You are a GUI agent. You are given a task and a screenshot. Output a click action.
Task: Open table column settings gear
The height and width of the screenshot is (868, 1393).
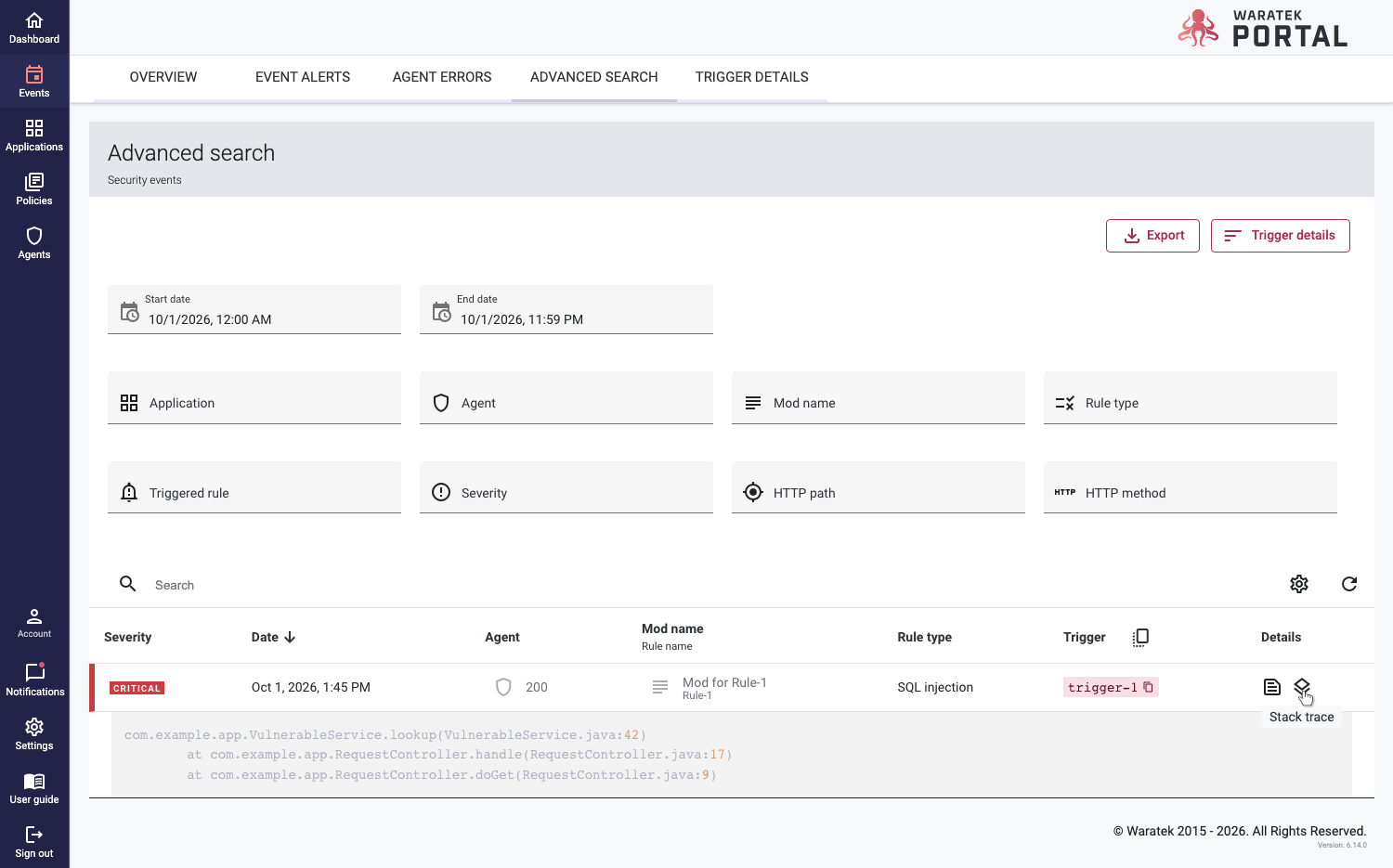click(1299, 584)
